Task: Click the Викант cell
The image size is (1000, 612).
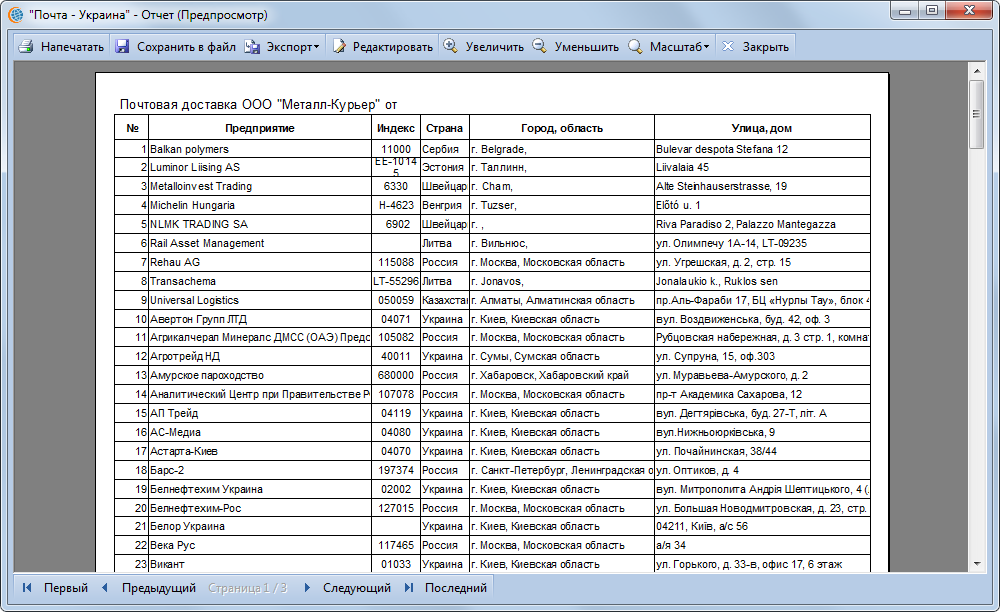Action: click(x=260, y=564)
